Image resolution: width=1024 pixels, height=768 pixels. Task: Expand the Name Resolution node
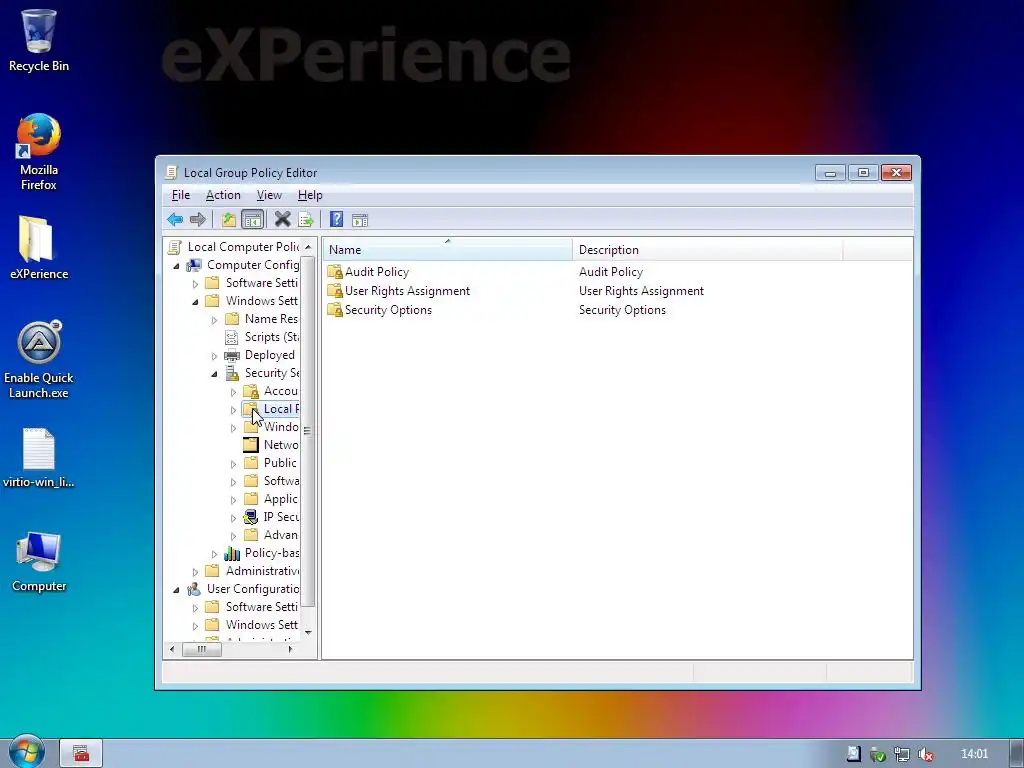(x=214, y=320)
